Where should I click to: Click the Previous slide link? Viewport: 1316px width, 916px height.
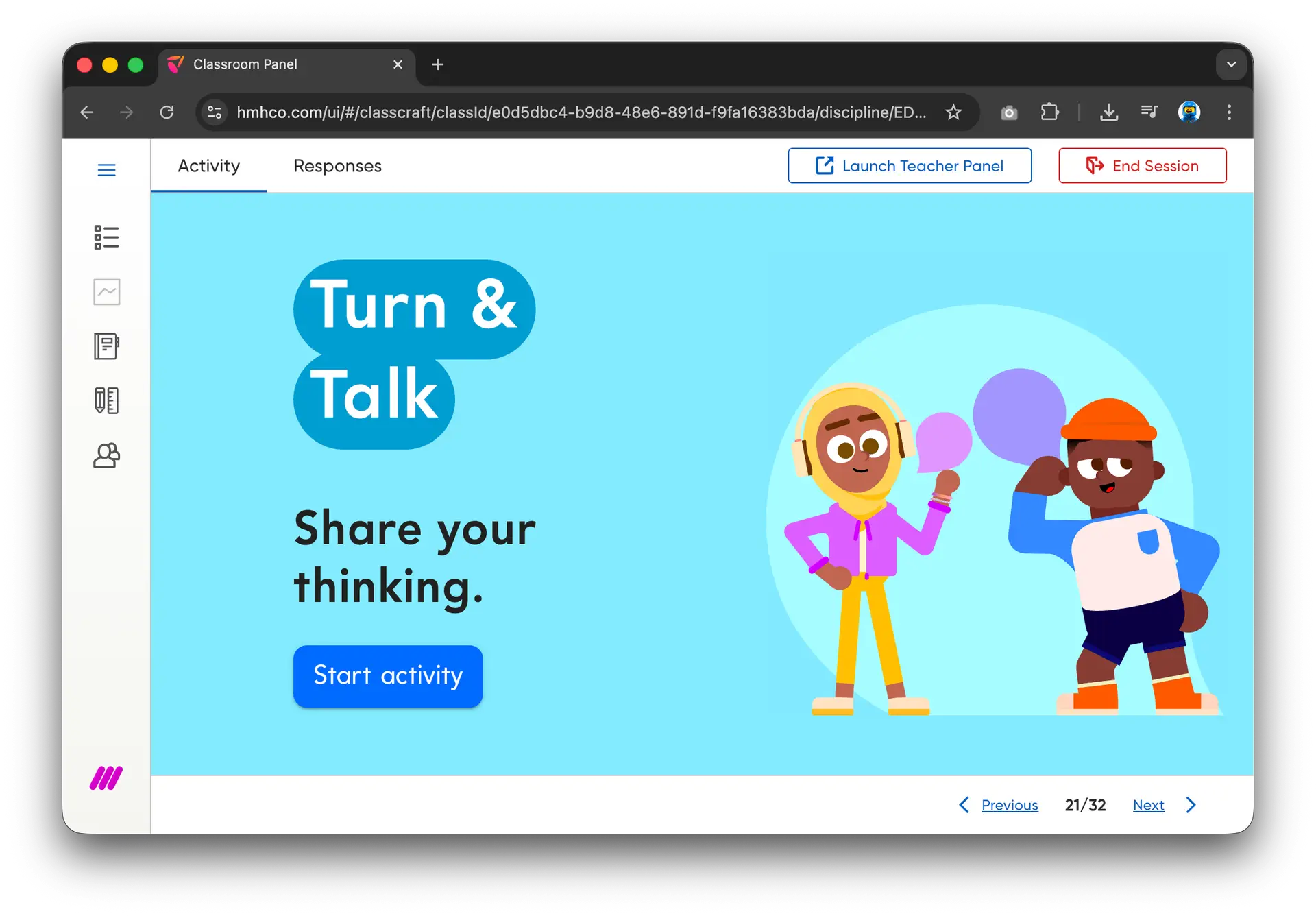click(1009, 805)
